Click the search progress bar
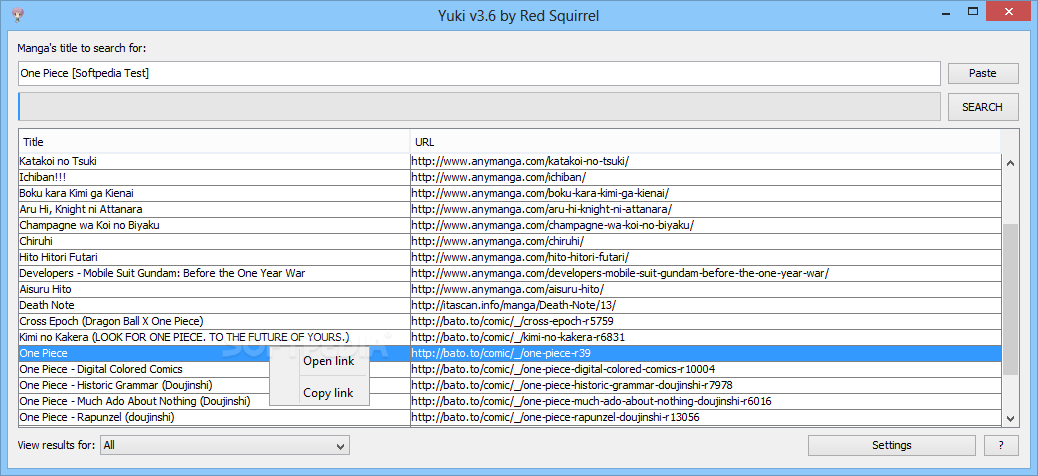 click(479, 107)
